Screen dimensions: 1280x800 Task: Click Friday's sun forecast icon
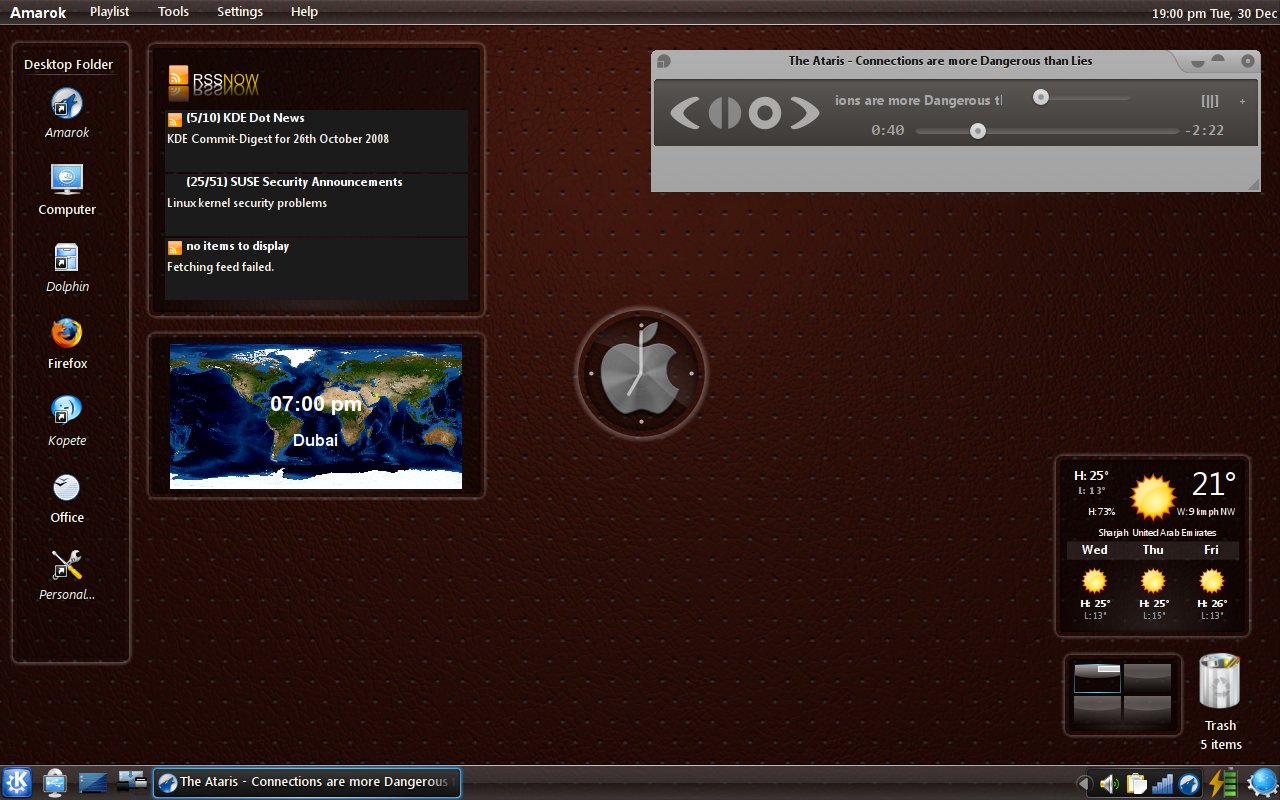click(1211, 581)
